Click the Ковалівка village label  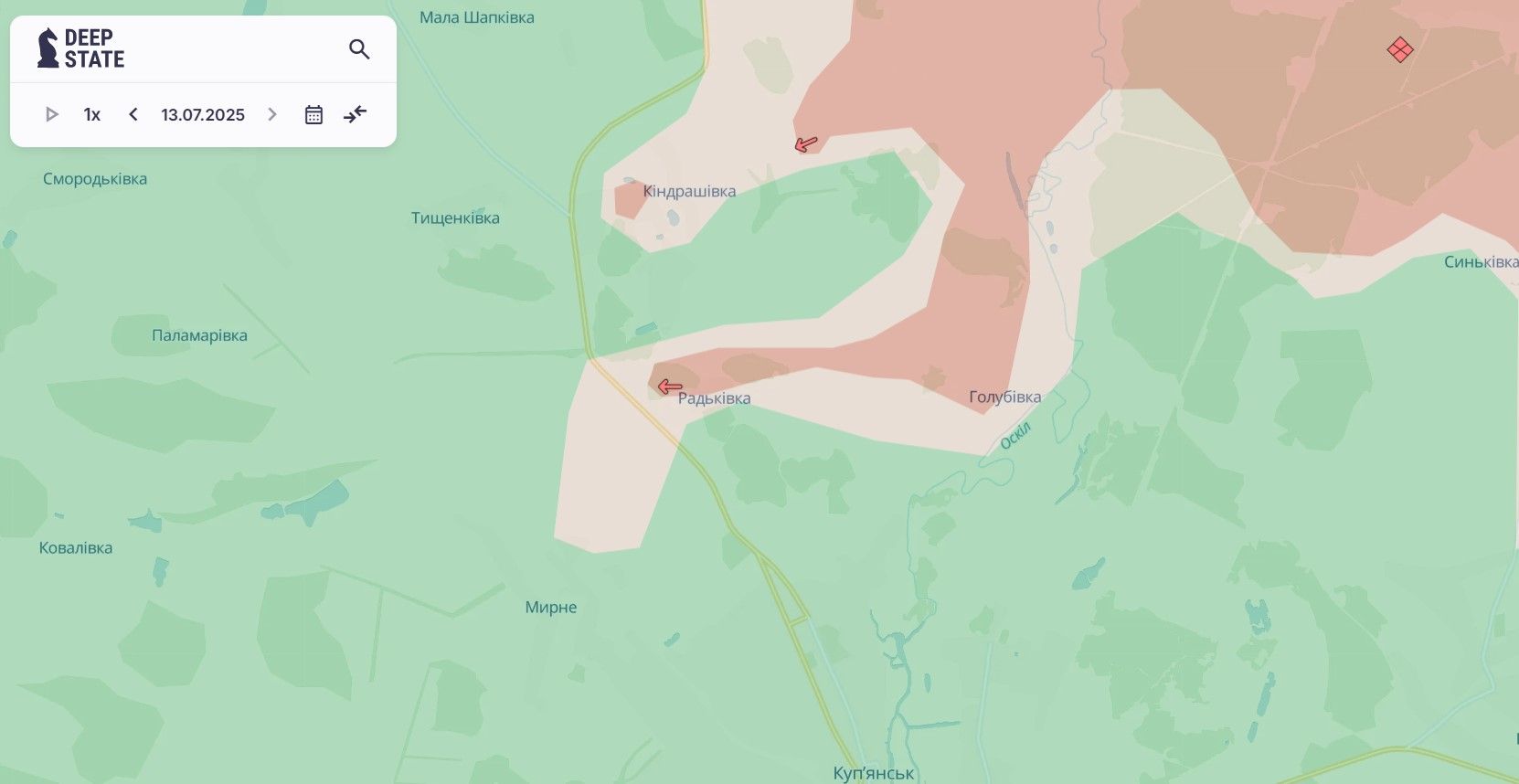tap(76, 548)
